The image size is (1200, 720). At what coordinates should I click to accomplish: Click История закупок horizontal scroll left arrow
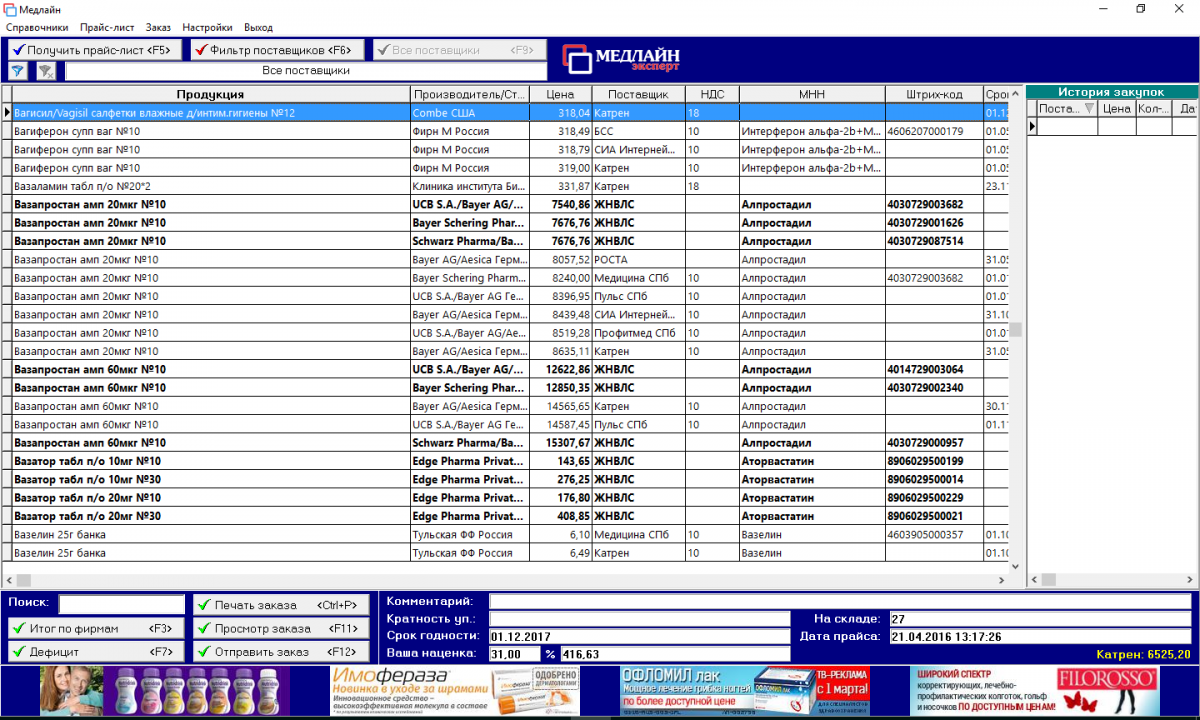pos(1034,580)
